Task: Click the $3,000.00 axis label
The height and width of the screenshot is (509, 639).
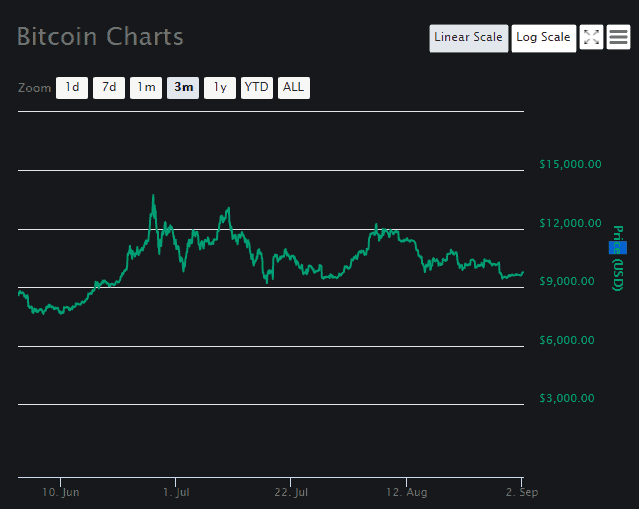Action: [567, 398]
